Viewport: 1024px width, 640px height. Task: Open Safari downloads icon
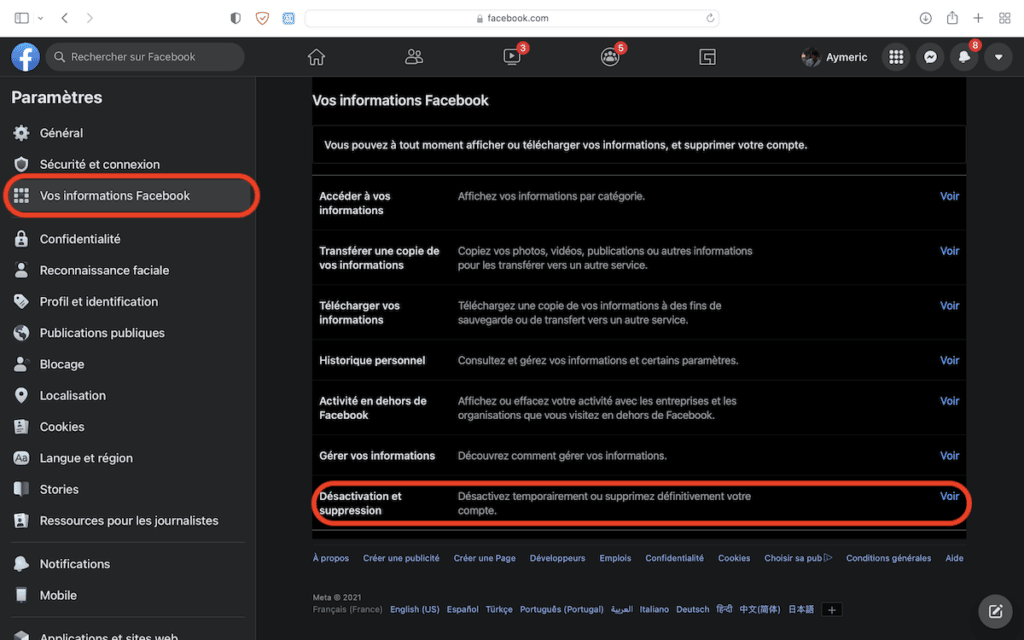[925, 18]
